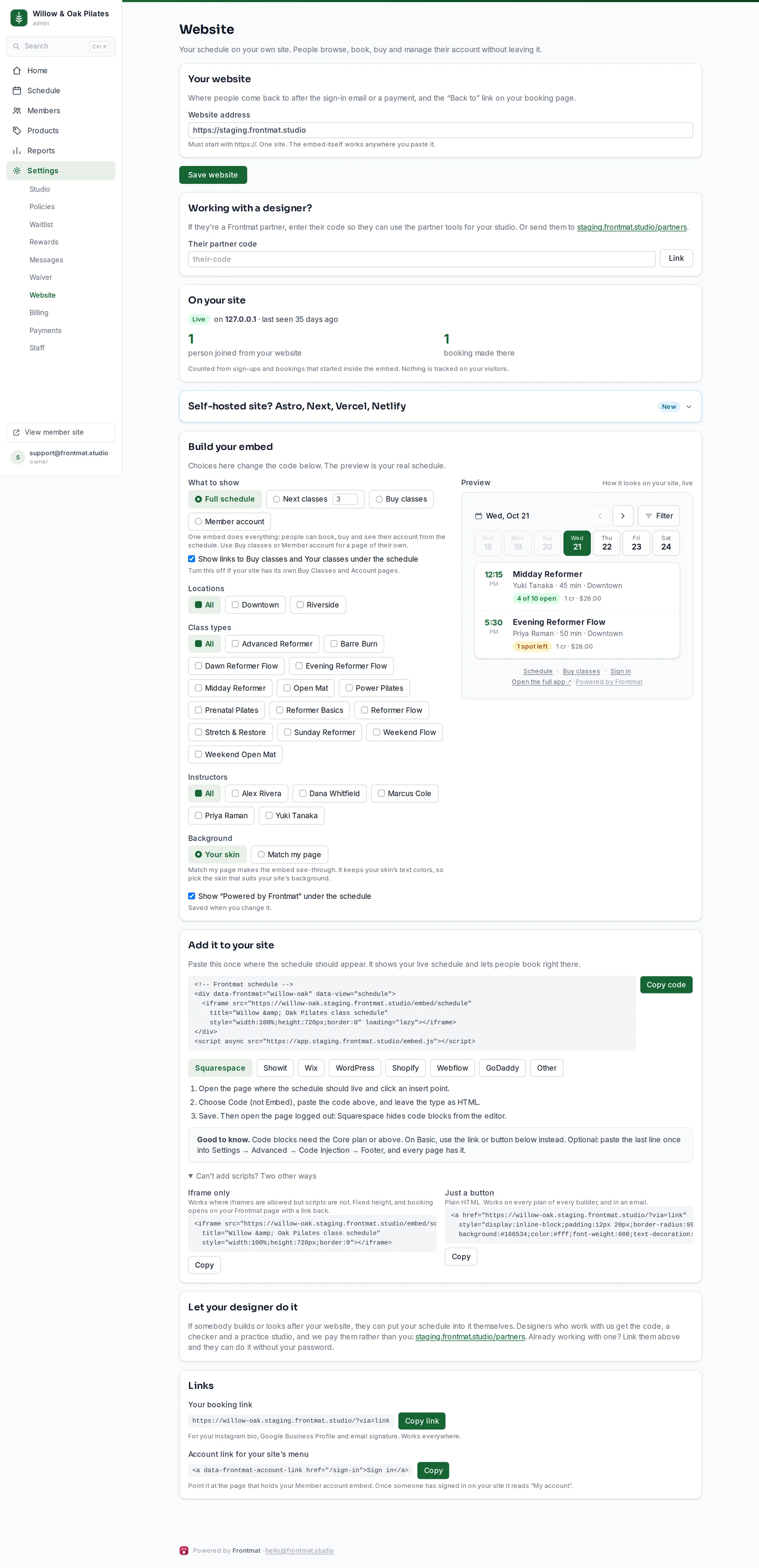This screenshot has height=1568, width=759.
Task: Switch to the WordPress instructions tab
Action: click(x=355, y=1068)
